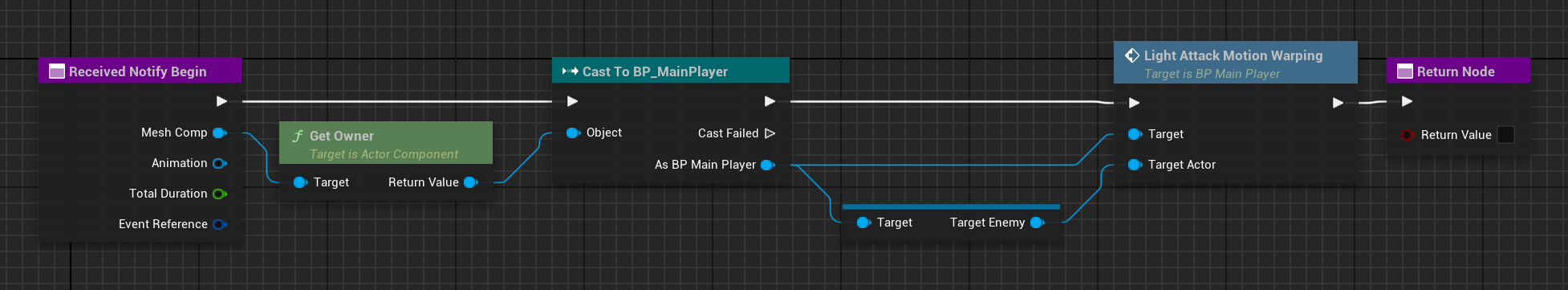Screen dimensions: 1568x290
Task: Click the "Target is Actor Component" subtitle
Action: click(x=384, y=154)
